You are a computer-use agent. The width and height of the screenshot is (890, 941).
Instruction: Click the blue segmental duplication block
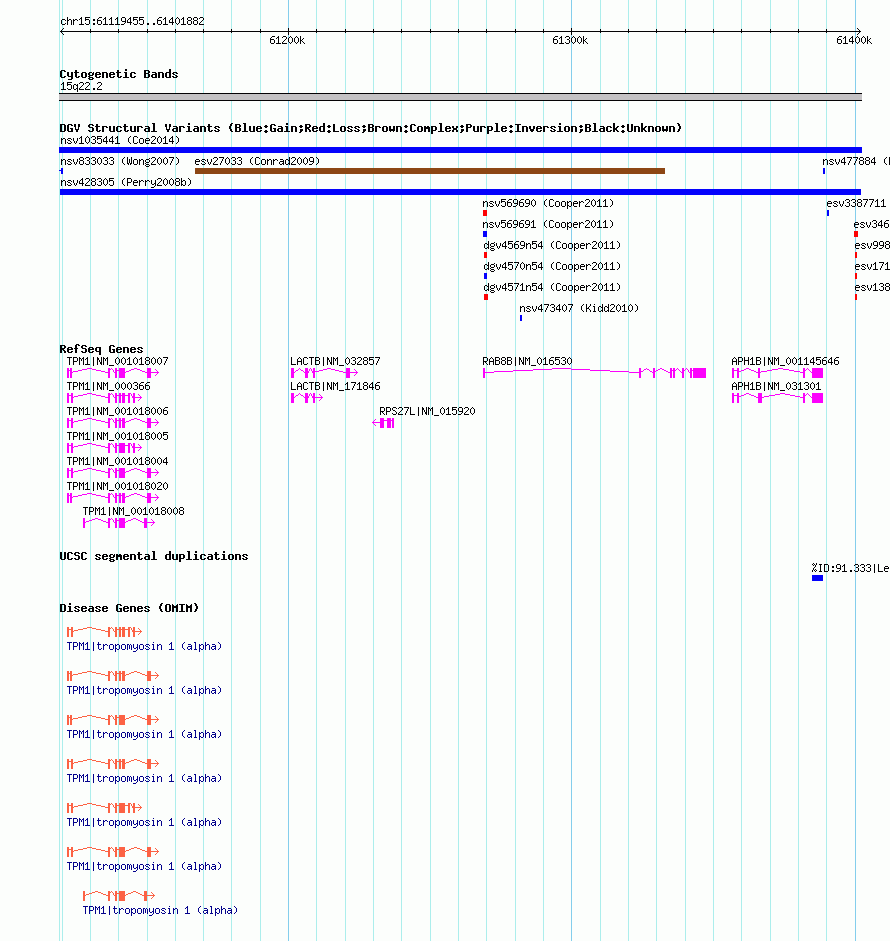pyautogui.click(x=817, y=578)
